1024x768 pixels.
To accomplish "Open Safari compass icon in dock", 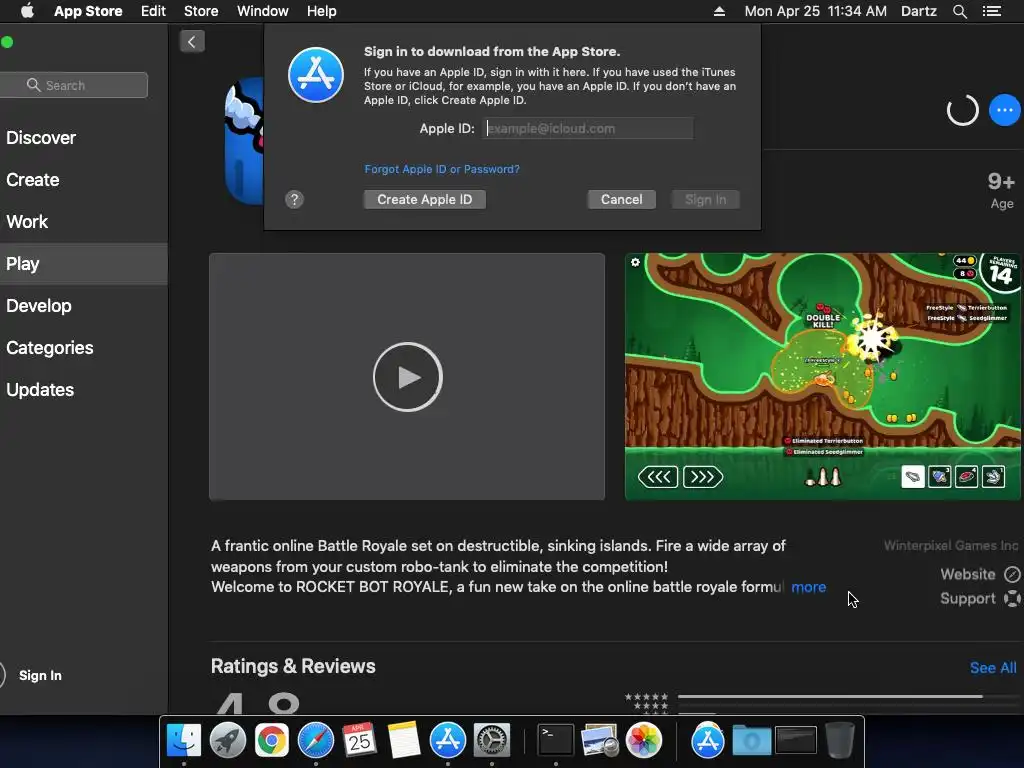I will click(316, 741).
